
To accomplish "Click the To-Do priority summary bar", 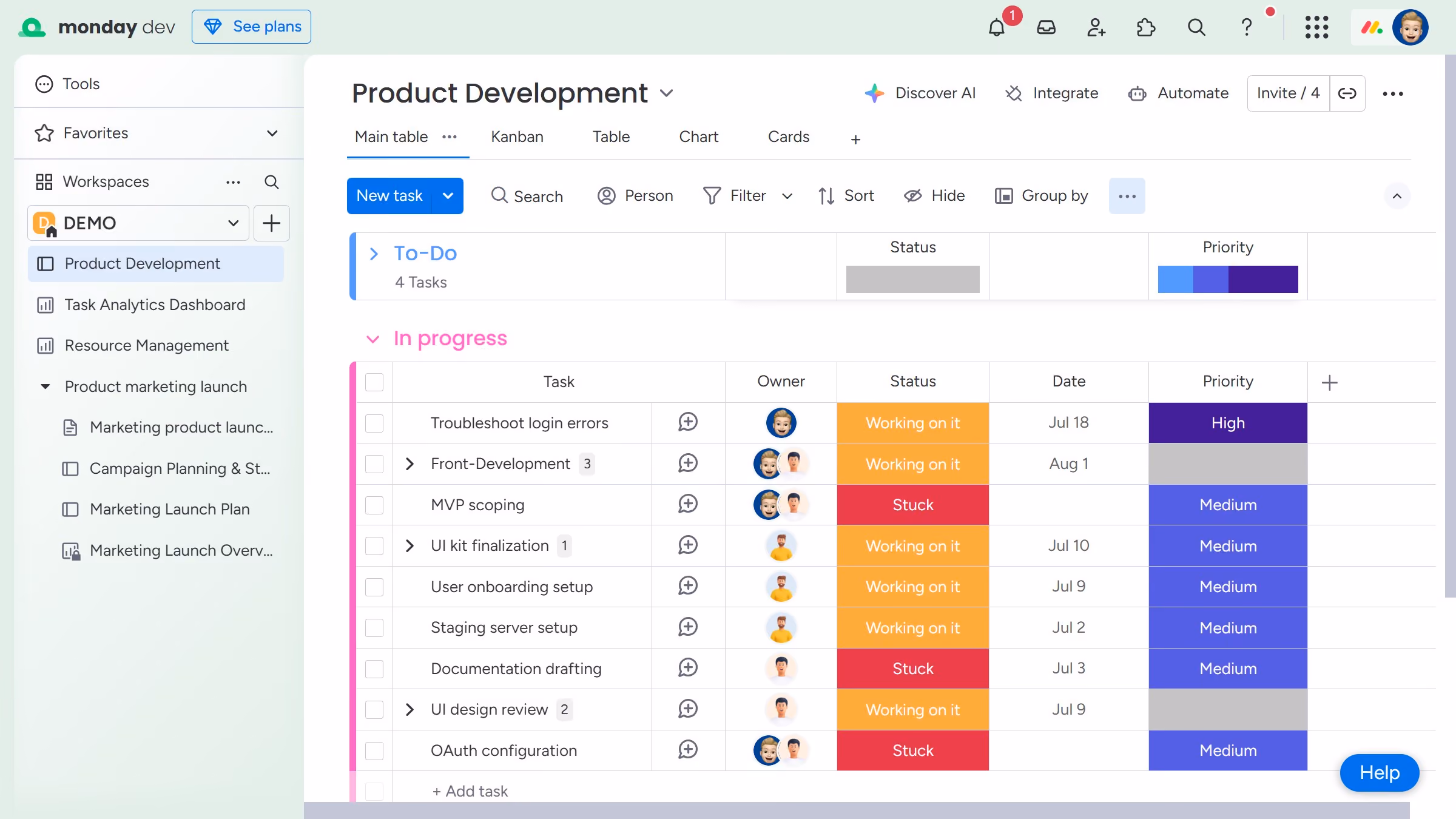I will pos(1228,279).
